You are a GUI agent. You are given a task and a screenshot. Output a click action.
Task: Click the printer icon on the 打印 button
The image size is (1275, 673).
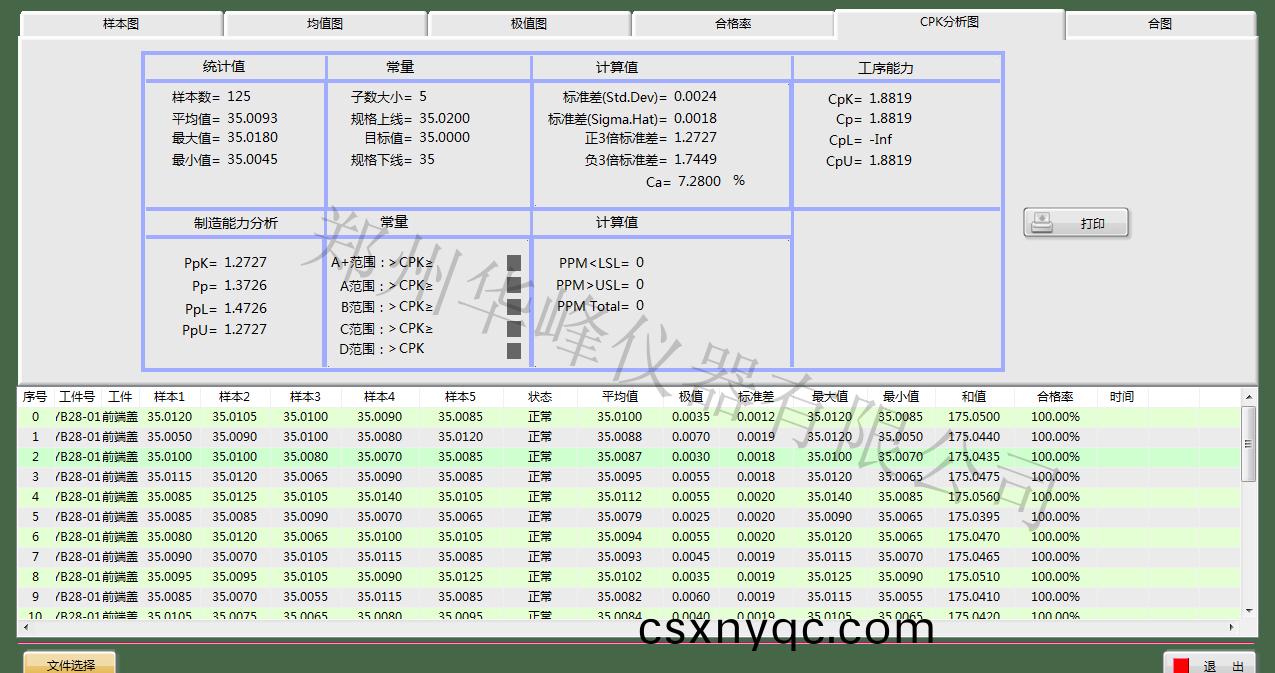[1042, 223]
